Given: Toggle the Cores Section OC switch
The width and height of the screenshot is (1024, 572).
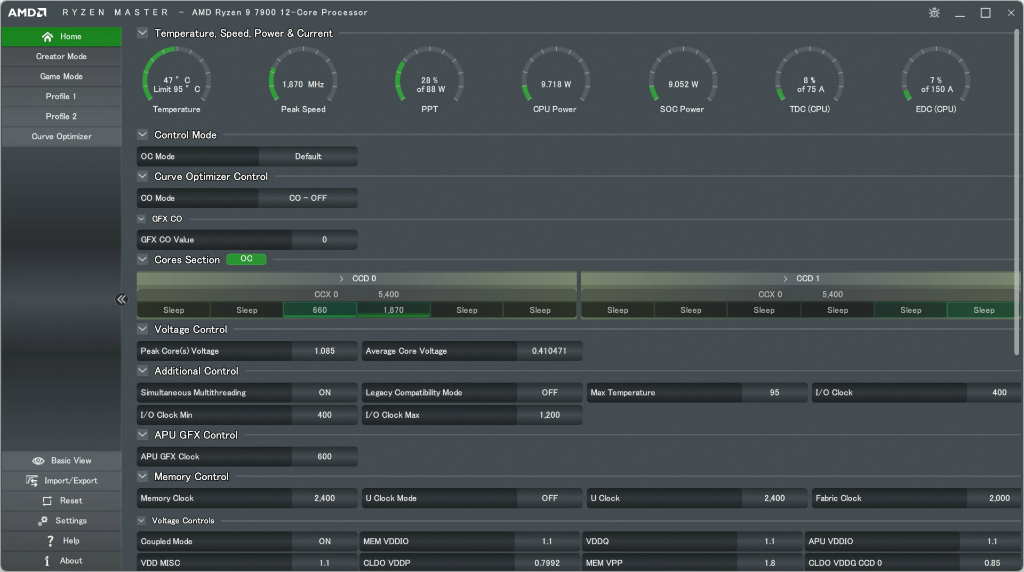Looking at the screenshot, I should point(246,259).
